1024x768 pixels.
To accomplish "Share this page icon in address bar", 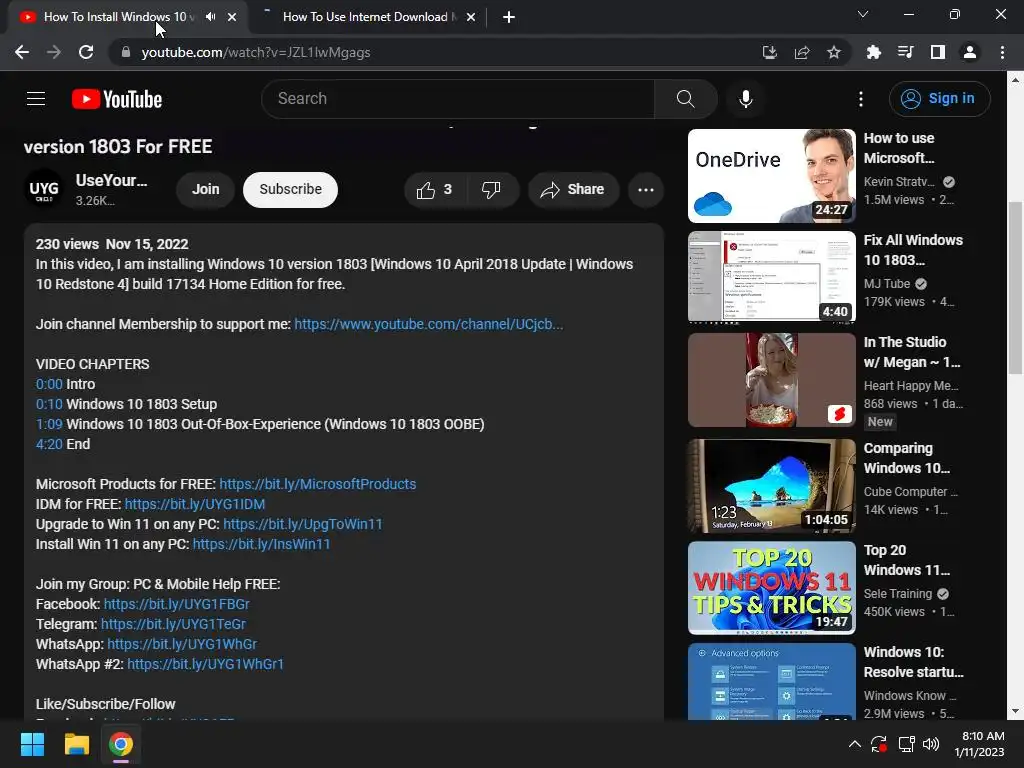I will pos(802,52).
